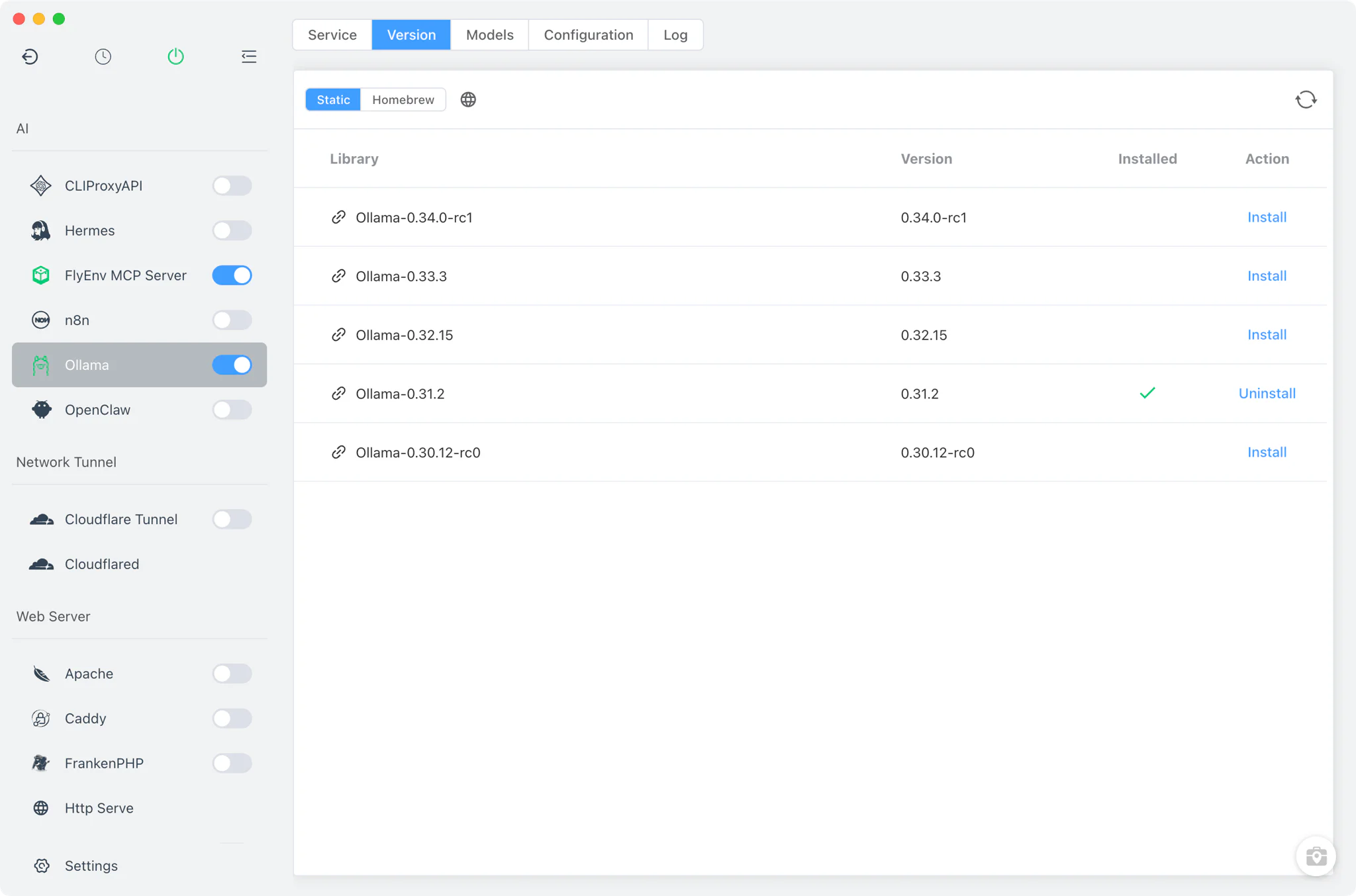The height and width of the screenshot is (896, 1356).
Task: Disable the FlyEnv MCP Server toggle
Action: pos(232,275)
